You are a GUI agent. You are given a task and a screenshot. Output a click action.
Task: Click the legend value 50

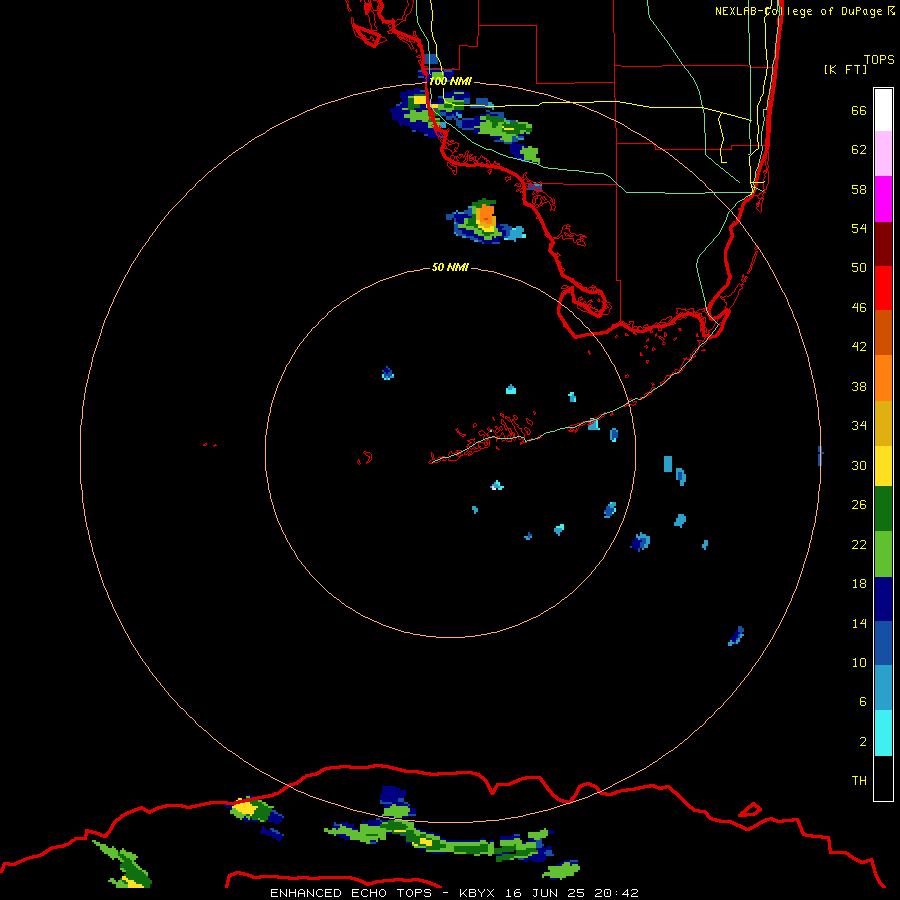point(859,267)
